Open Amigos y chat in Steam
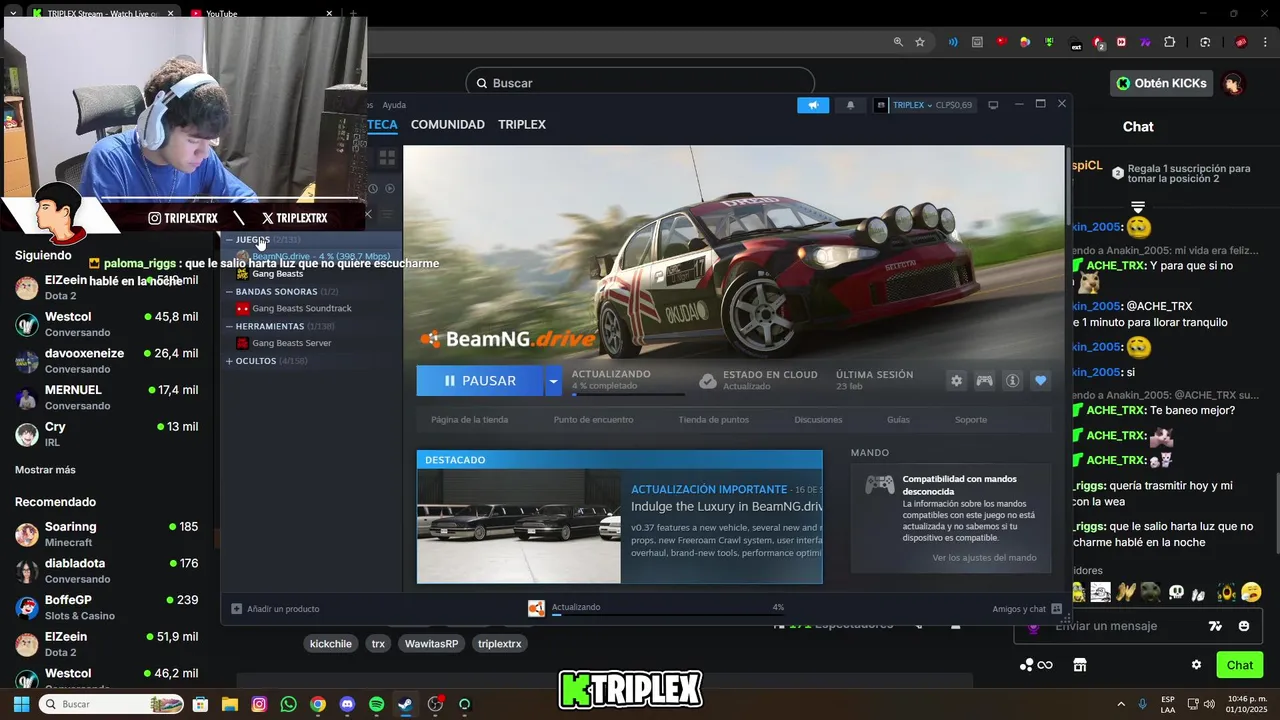1280x720 pixels. coord(1027,609)
